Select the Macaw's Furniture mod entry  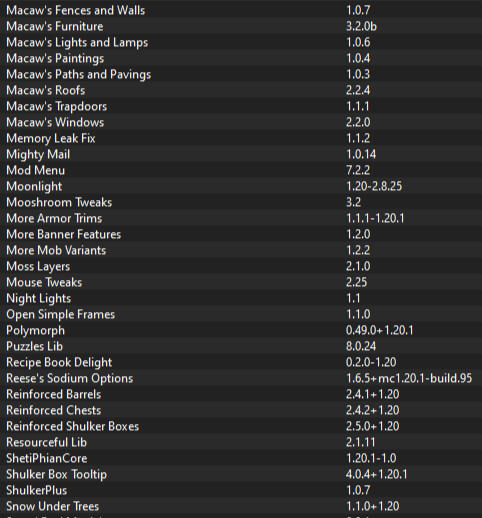point(241,26)
